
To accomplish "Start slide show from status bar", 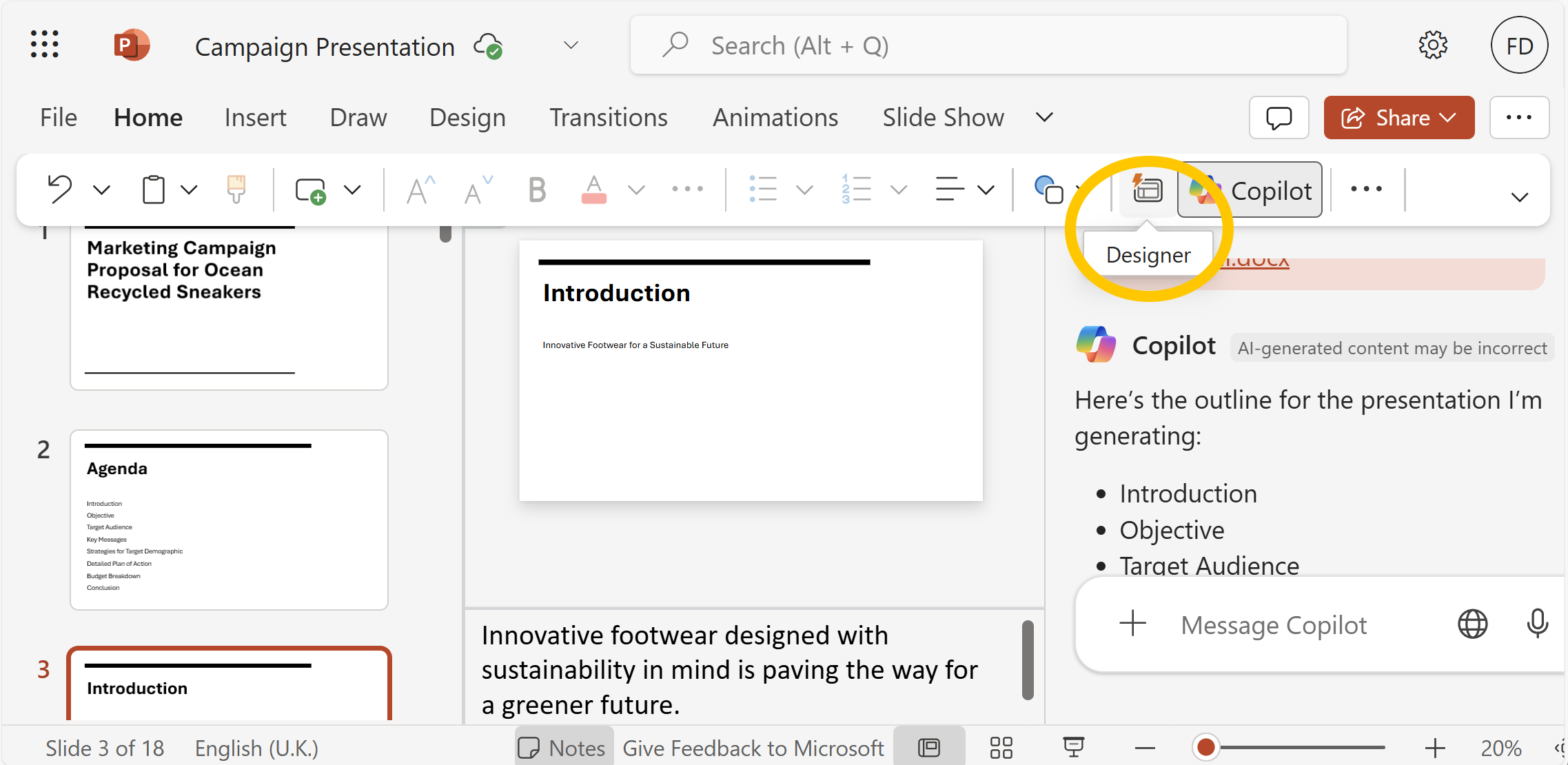I will click(x=1073, y=747).
